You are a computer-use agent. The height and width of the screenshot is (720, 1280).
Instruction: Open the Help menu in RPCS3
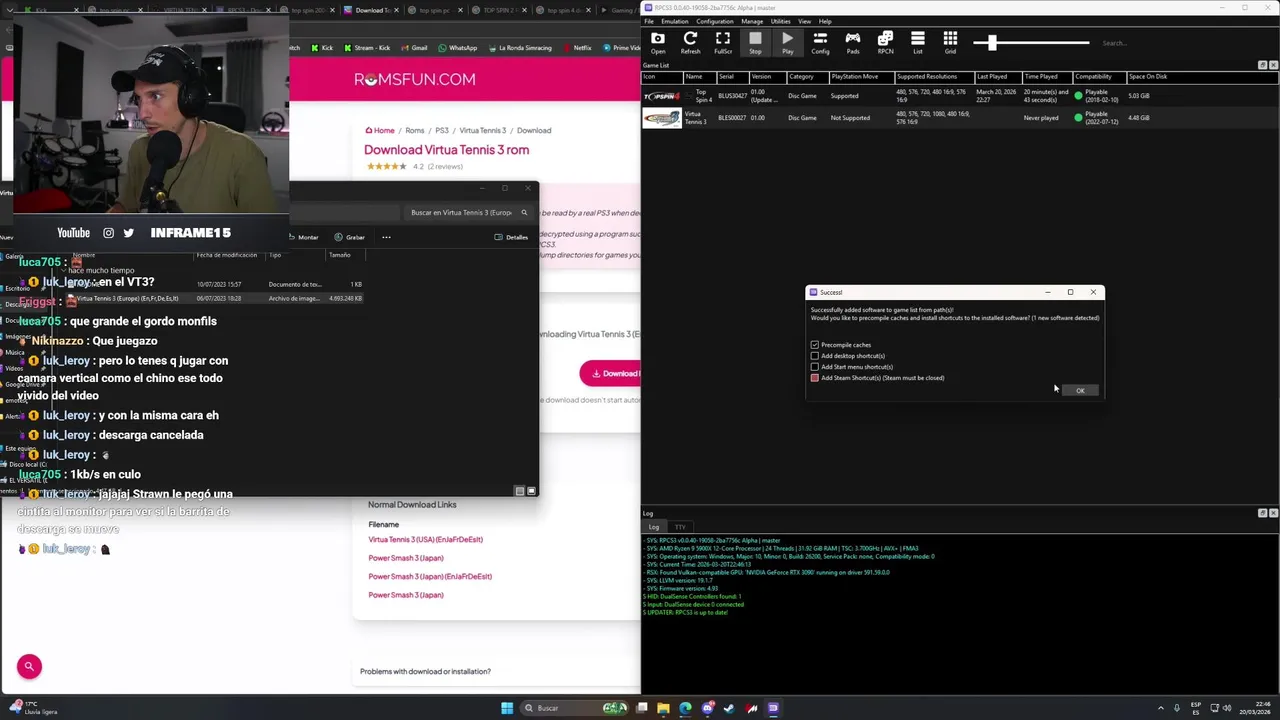825,21
